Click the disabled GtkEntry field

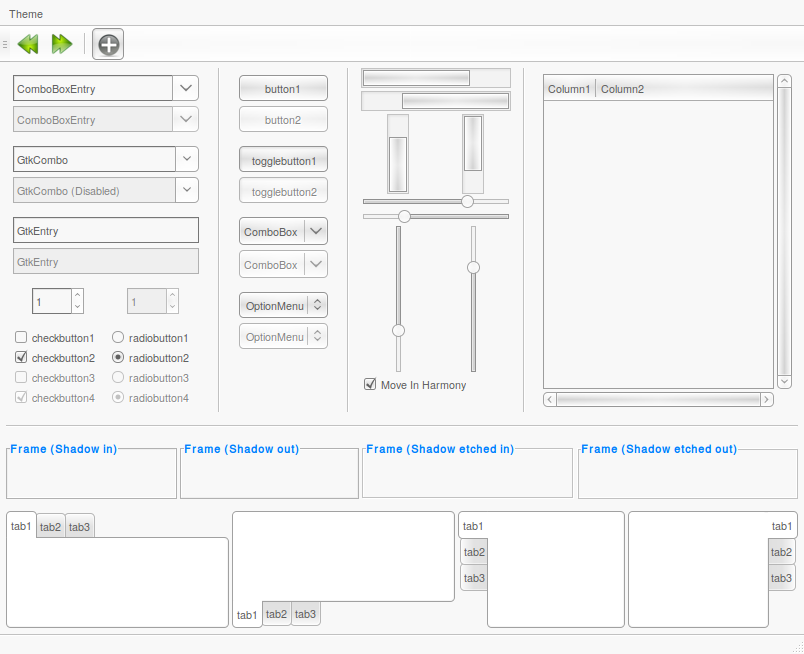point(106,261)
